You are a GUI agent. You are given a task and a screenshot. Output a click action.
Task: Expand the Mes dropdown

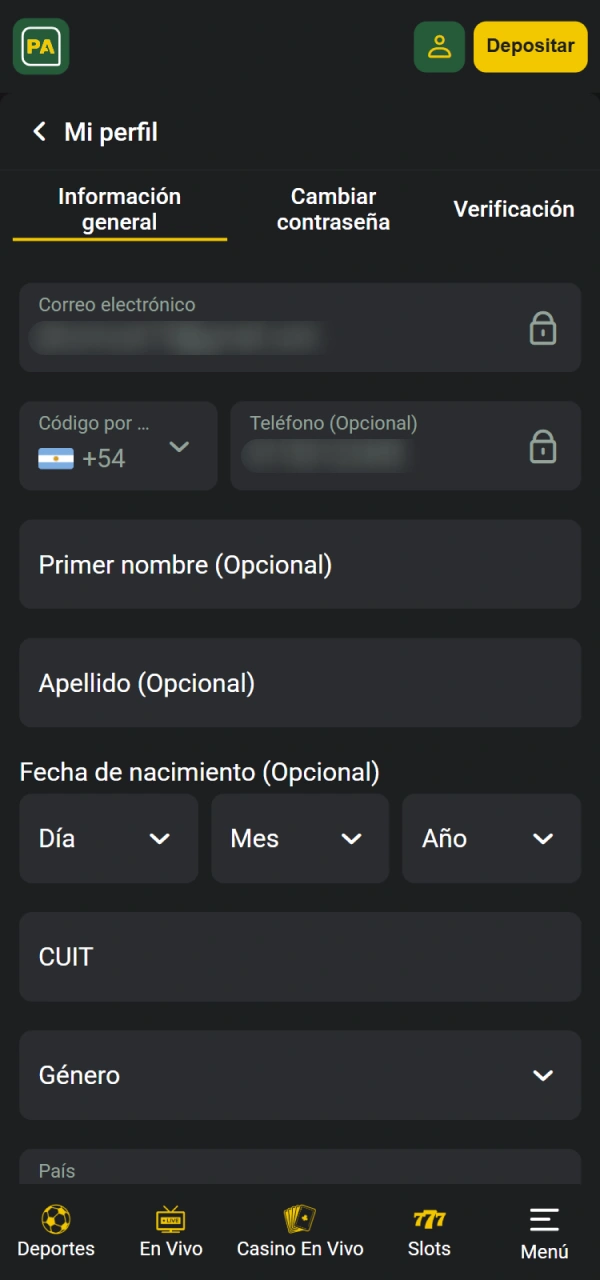(x=300, y=838)
